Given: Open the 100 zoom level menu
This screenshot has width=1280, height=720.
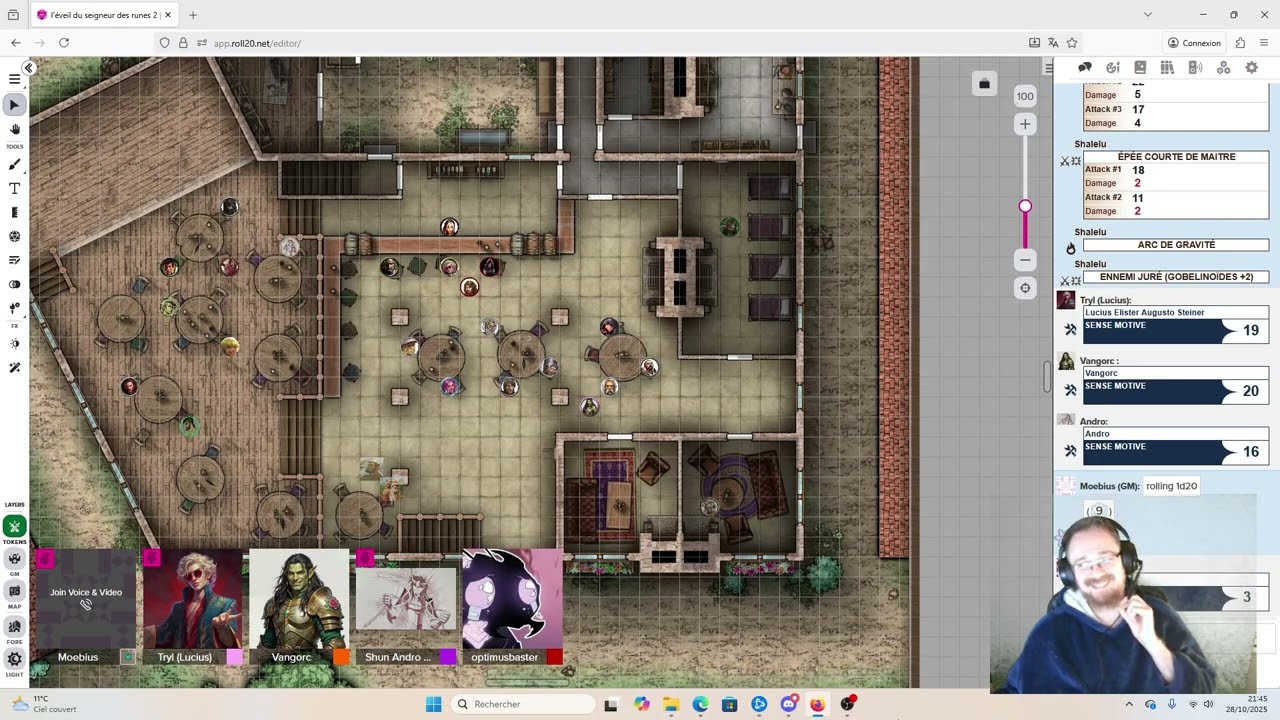Looking at the screenshot, I should click(1025, 96).
